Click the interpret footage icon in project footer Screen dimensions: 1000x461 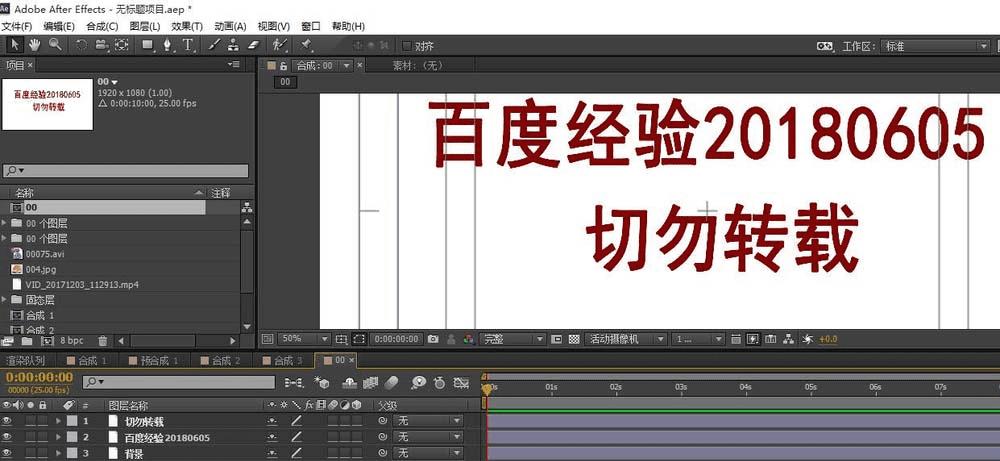click(8, 341)
